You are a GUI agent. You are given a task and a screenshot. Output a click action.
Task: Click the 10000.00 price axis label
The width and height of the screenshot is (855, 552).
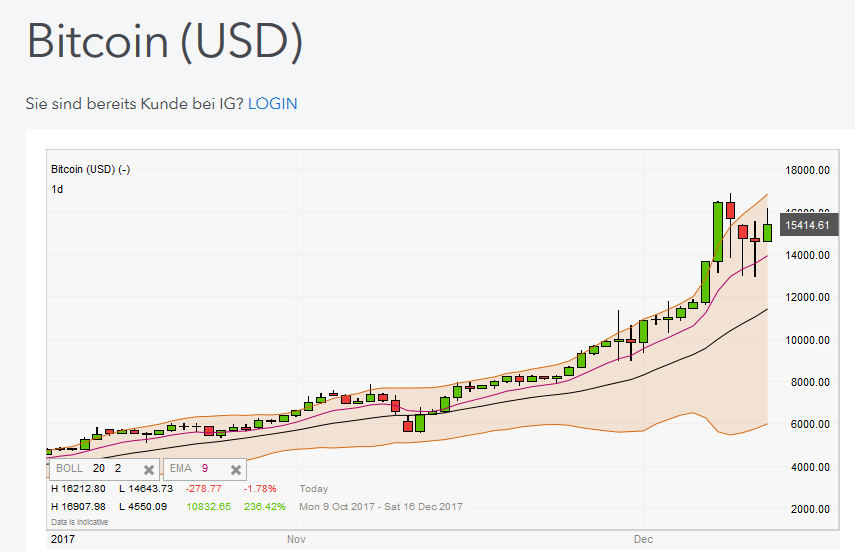tap(808, 340)
